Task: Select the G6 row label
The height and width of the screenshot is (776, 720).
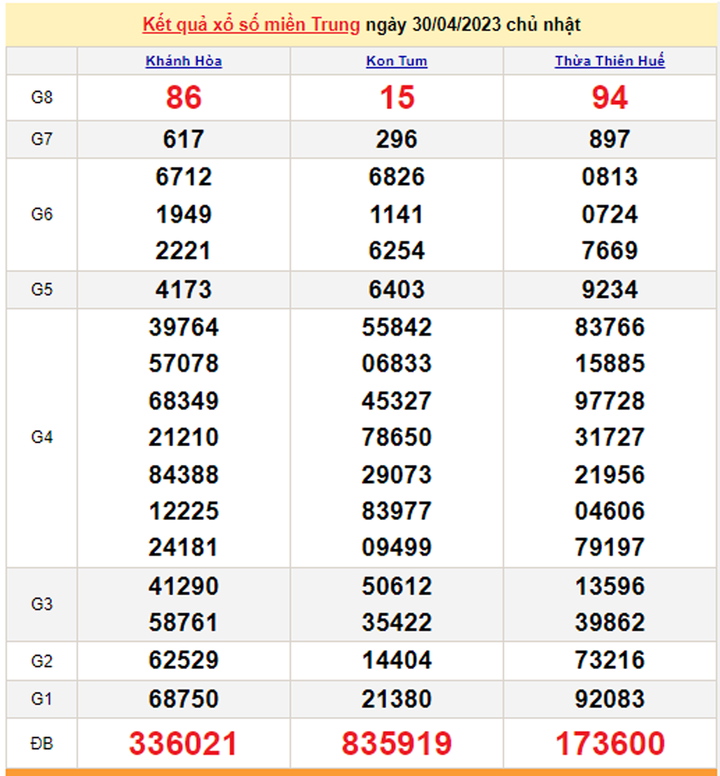Action: click(41, 214)
